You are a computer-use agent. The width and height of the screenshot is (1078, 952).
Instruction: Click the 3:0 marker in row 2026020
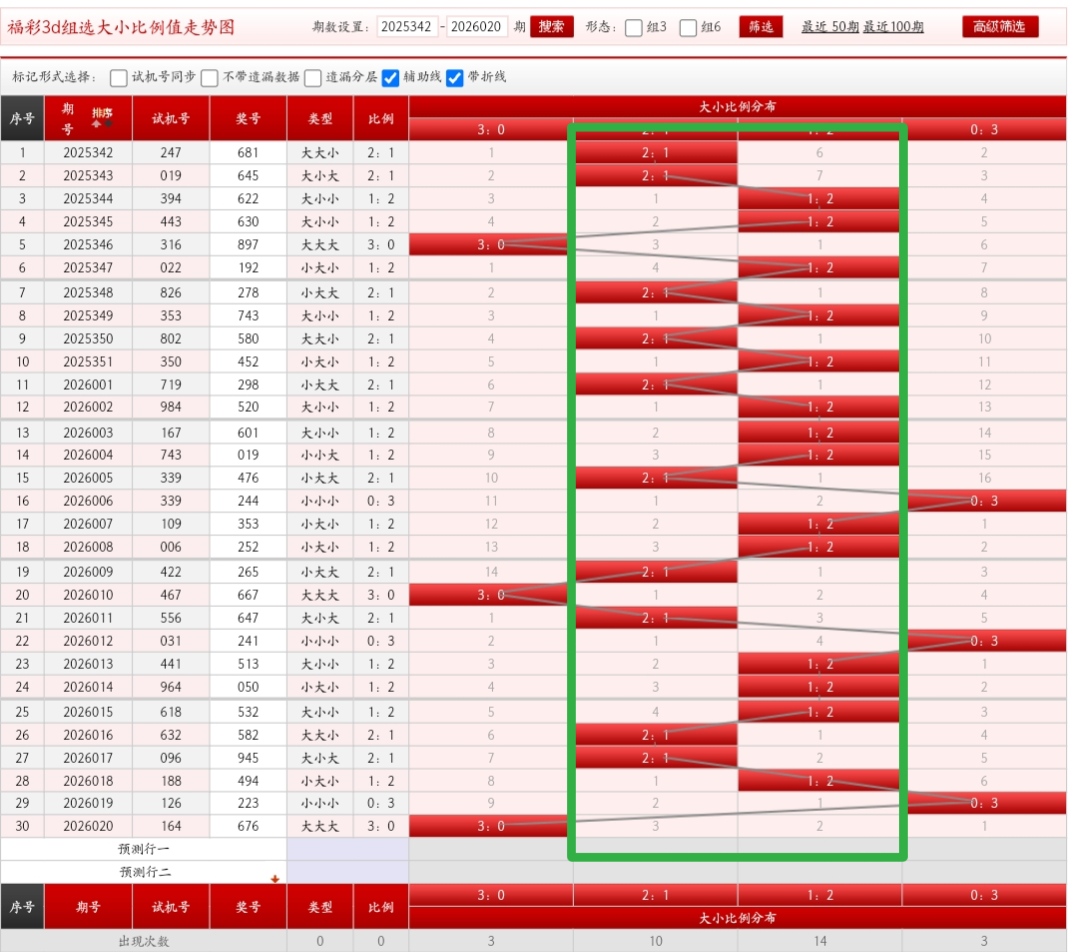coord(490,826)
